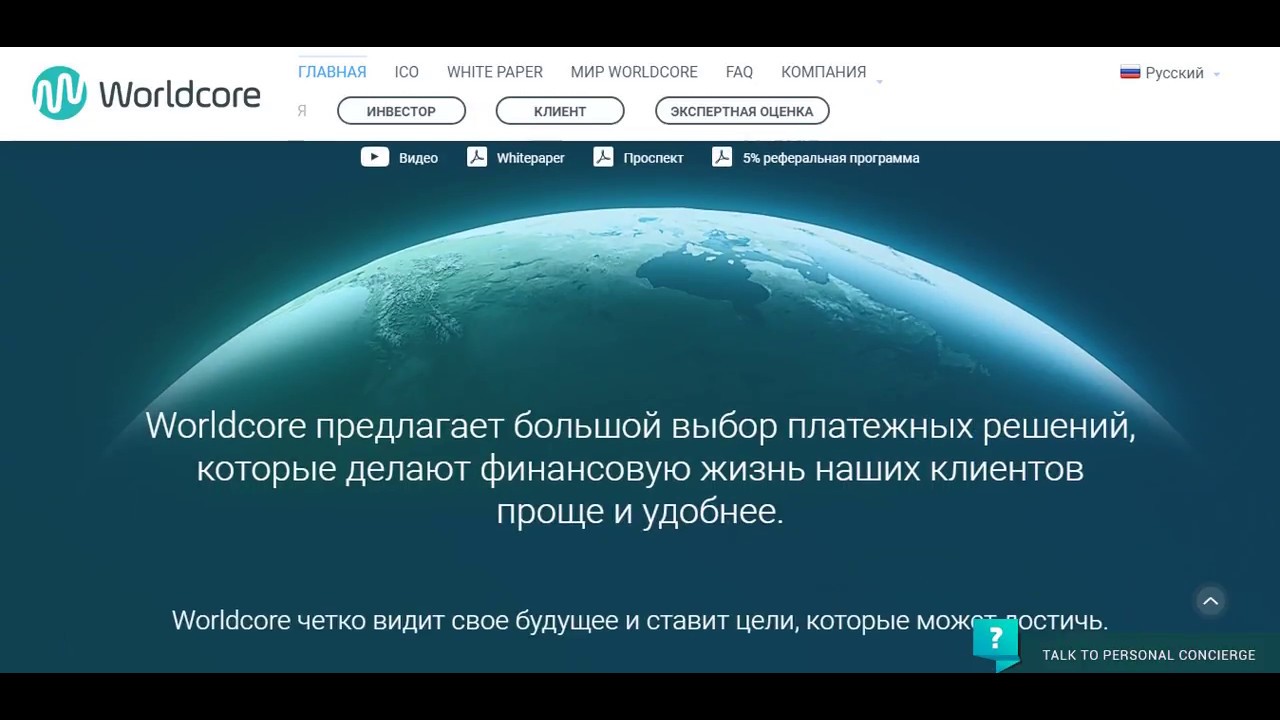The image size is (1280, 720).
Task: Open the FAQ menu item
Action: [x=739, y=72]
